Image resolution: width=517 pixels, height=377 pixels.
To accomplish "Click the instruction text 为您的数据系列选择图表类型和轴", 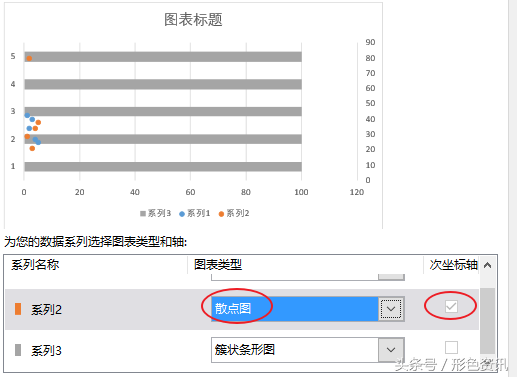I will point(95,242).
